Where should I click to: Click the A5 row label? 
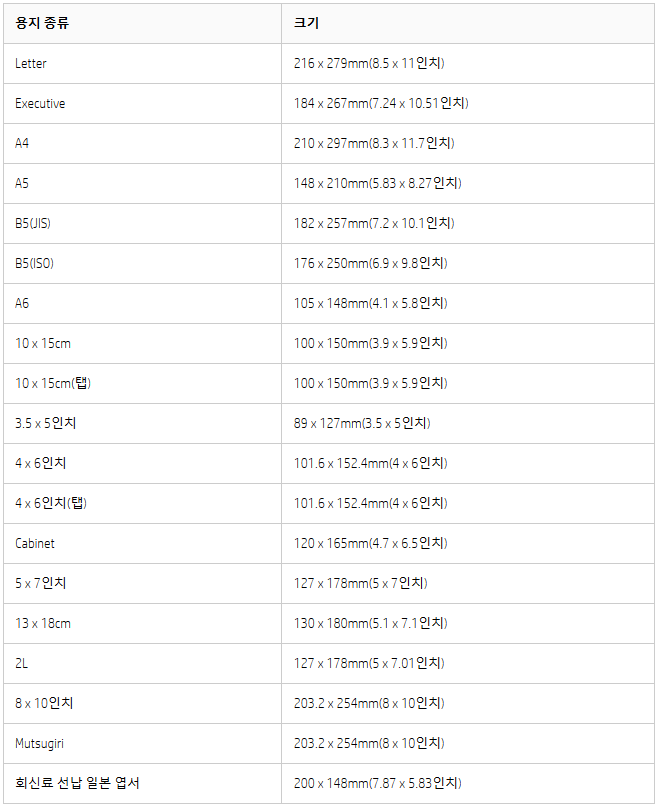pos(22,183)
